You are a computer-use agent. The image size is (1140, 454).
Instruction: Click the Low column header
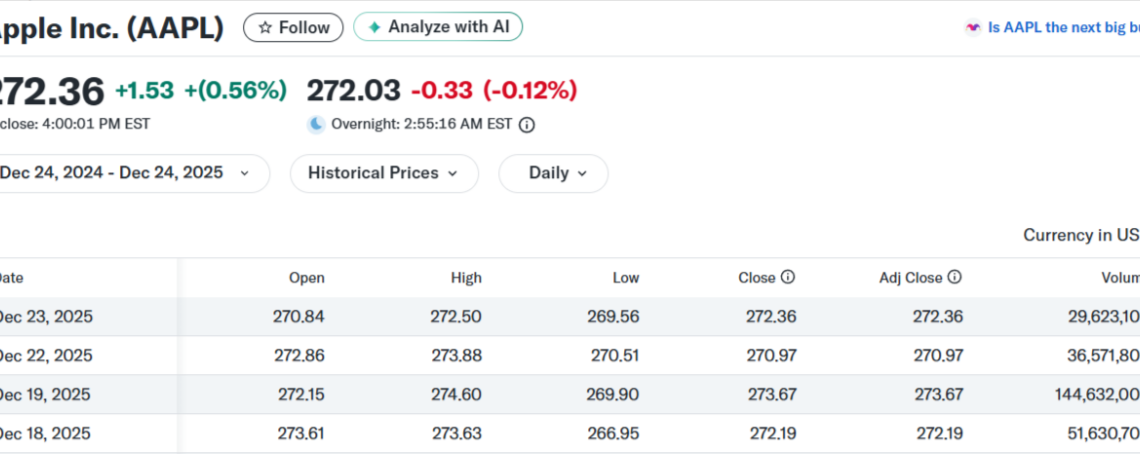(x=626, y=278)
